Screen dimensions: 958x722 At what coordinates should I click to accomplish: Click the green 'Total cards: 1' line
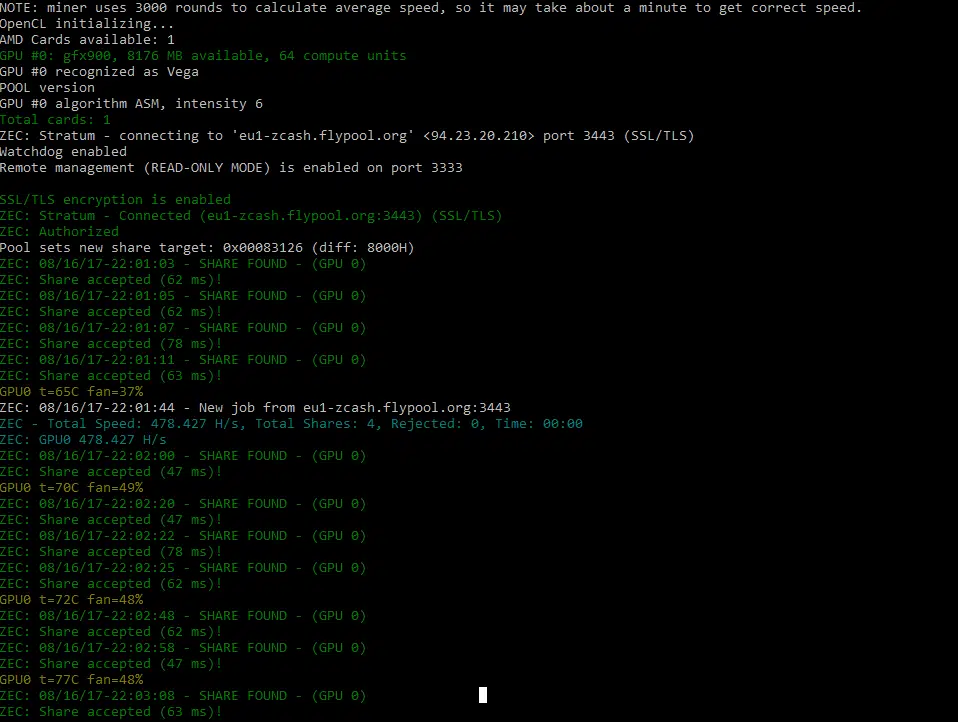55,120
